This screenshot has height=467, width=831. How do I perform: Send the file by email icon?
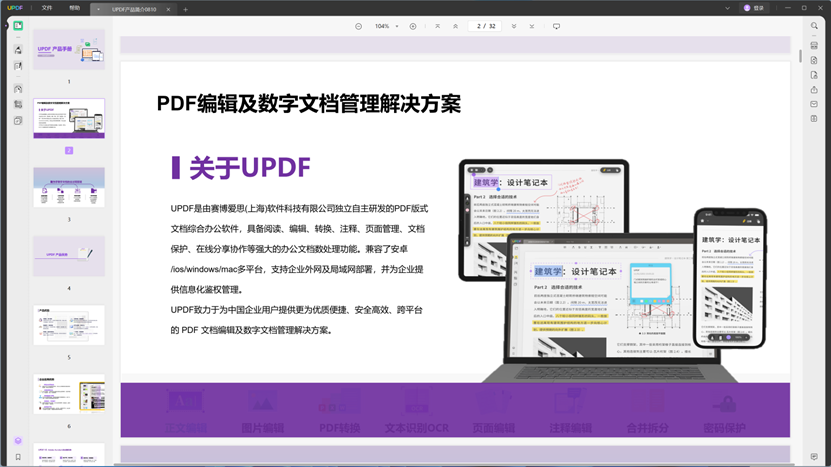pyautogui.click(x=814, y=104)
